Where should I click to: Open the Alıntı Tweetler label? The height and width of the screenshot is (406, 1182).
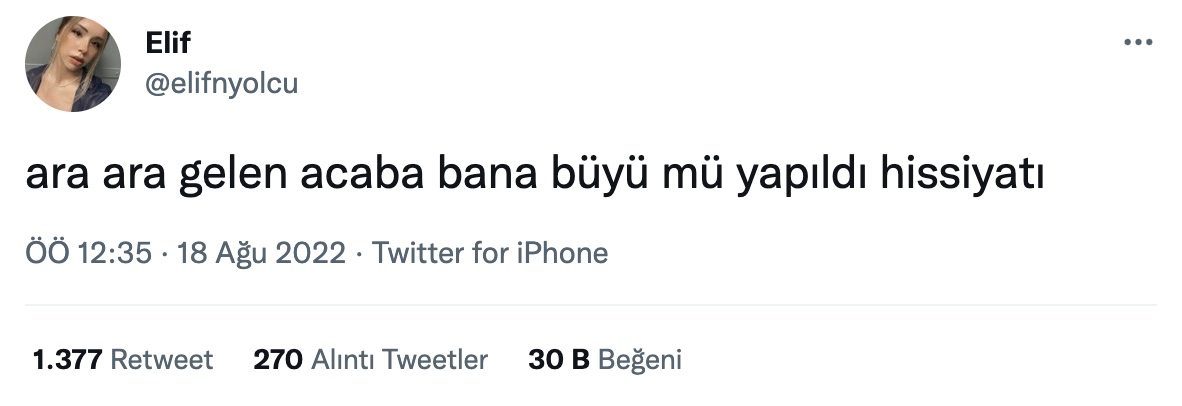[399, 360]
